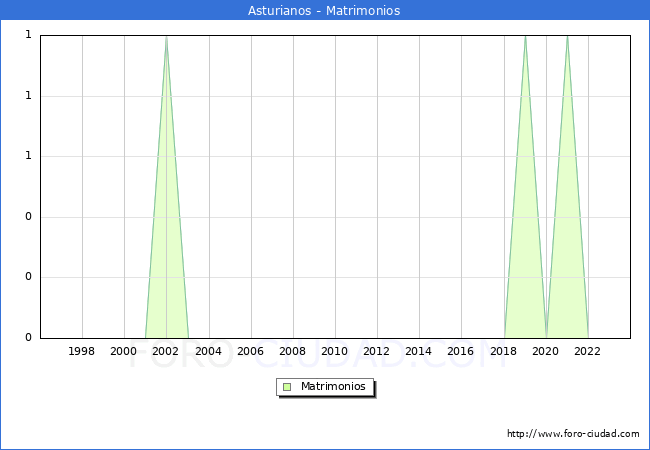650x450 pixels.
Task: Click the chart title Asturianos - Matrimonios
Action: pyautogui.click(x=324, y=11)
